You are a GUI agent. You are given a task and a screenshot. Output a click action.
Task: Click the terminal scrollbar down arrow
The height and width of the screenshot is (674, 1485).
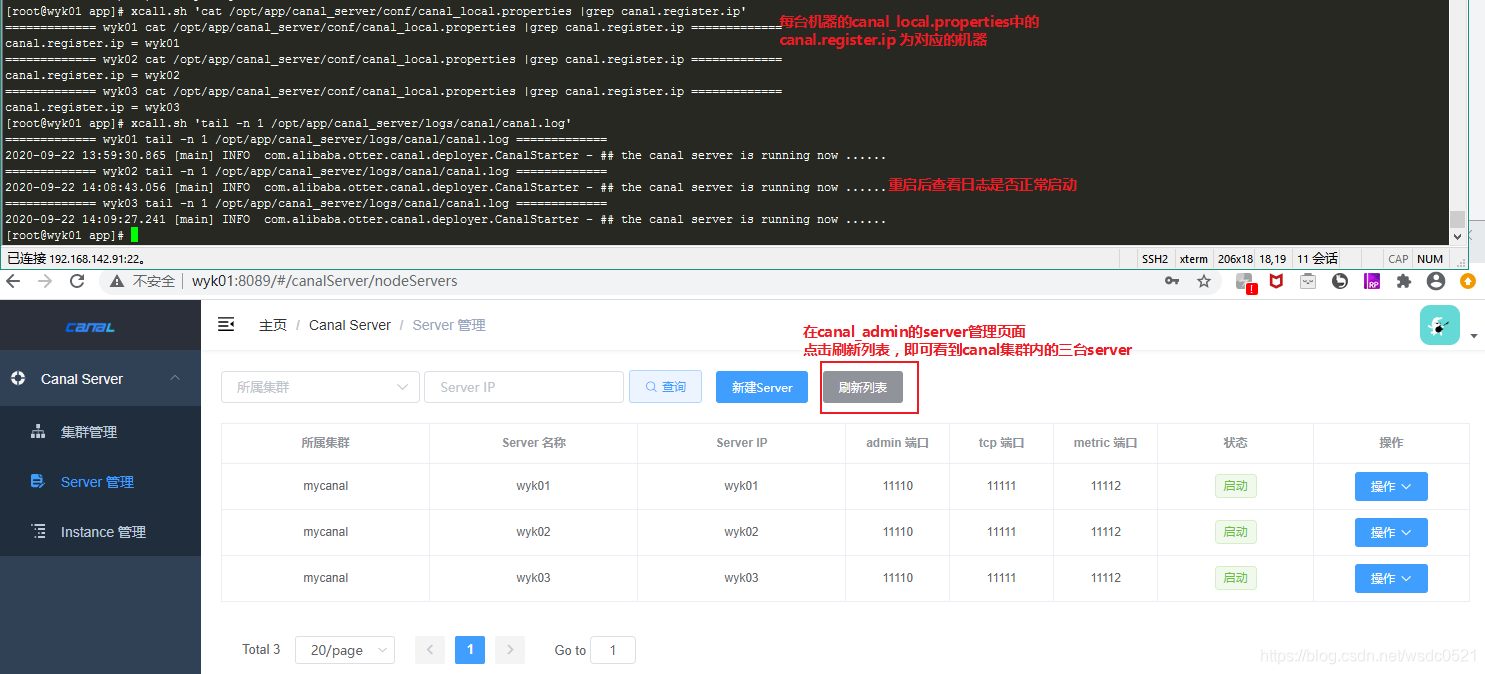(x=1457, y=237)
